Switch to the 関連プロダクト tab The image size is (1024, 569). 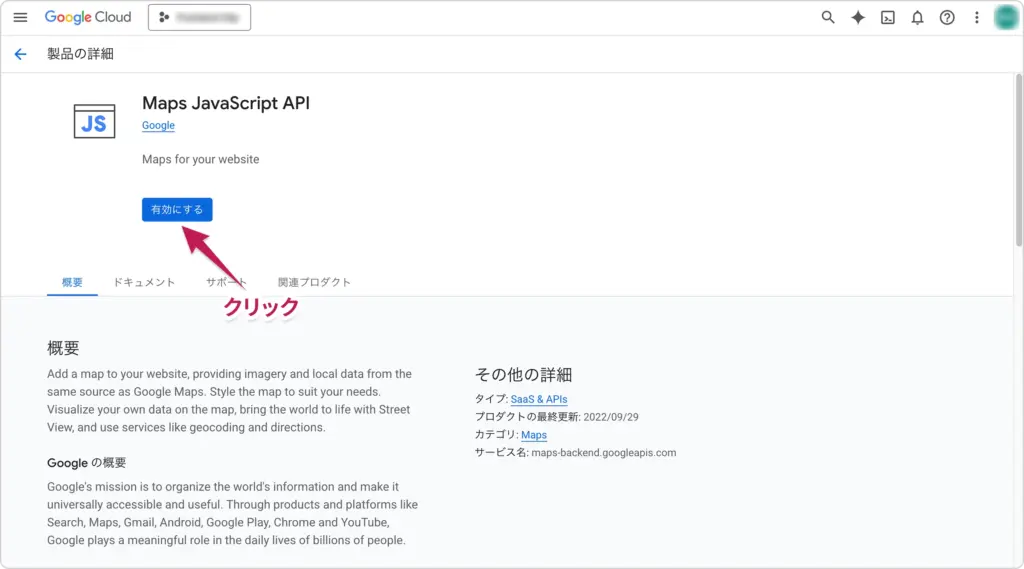click(x=314, y=282)
